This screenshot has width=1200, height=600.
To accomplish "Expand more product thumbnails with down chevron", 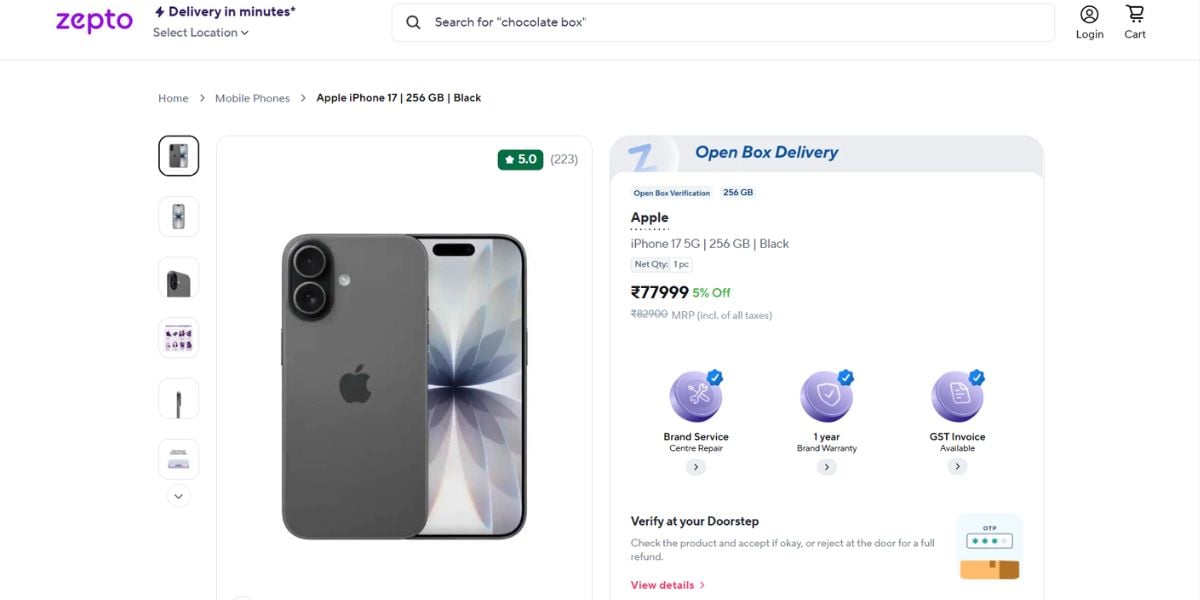I will point(178,496).
